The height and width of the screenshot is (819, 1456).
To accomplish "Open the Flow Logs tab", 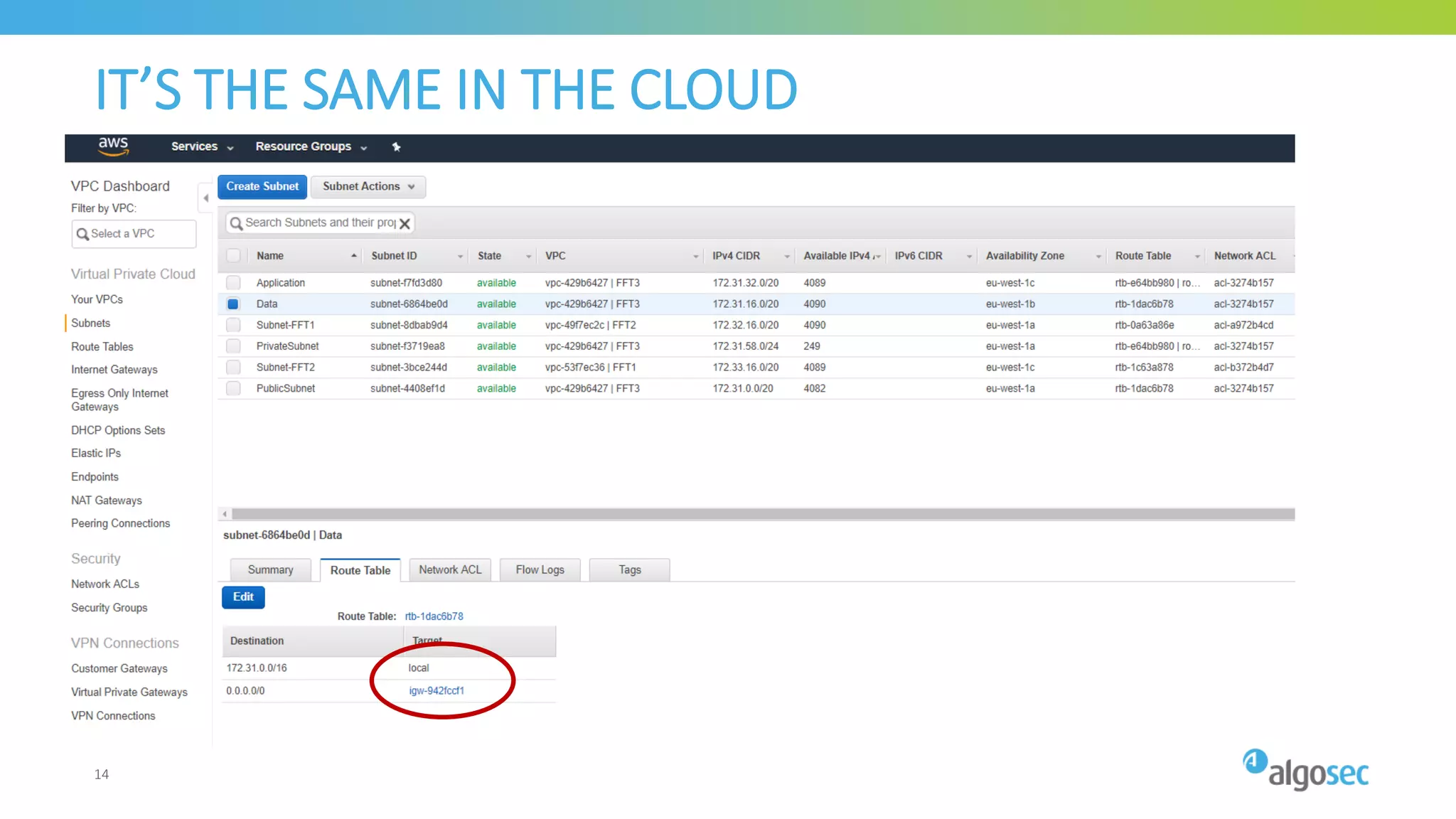I will tap(540, 570).
